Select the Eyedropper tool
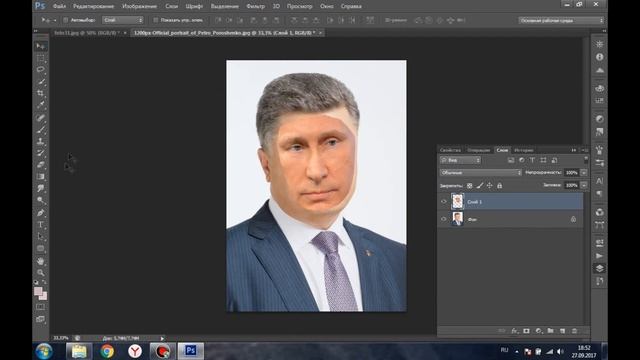640x360 pixels. pos(40,105)
